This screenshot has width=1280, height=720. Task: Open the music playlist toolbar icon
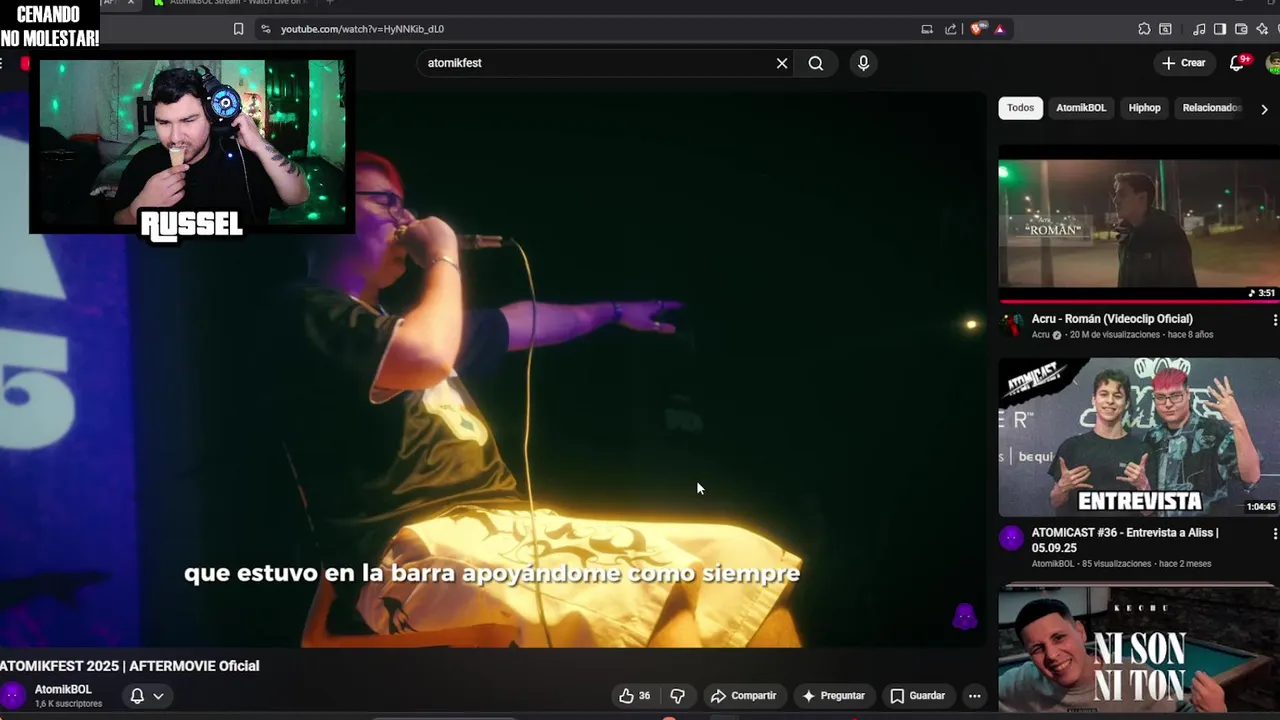pos(1199,29)
